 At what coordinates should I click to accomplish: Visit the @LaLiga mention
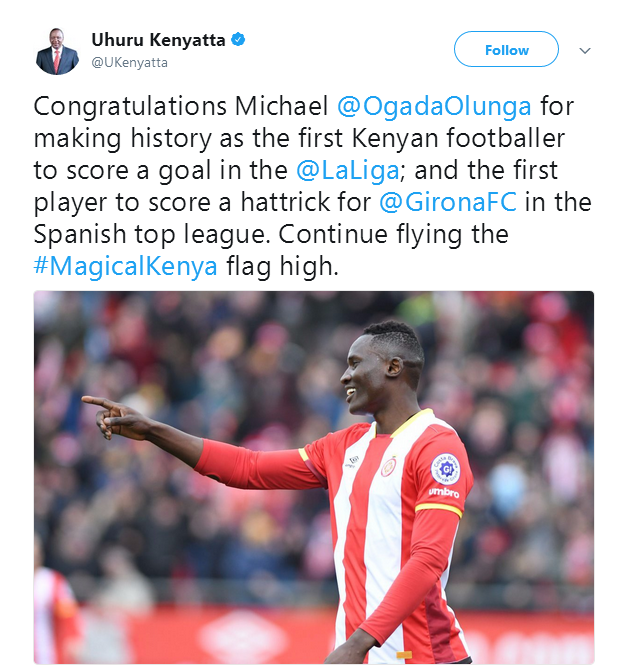click(x=348, y=170)
